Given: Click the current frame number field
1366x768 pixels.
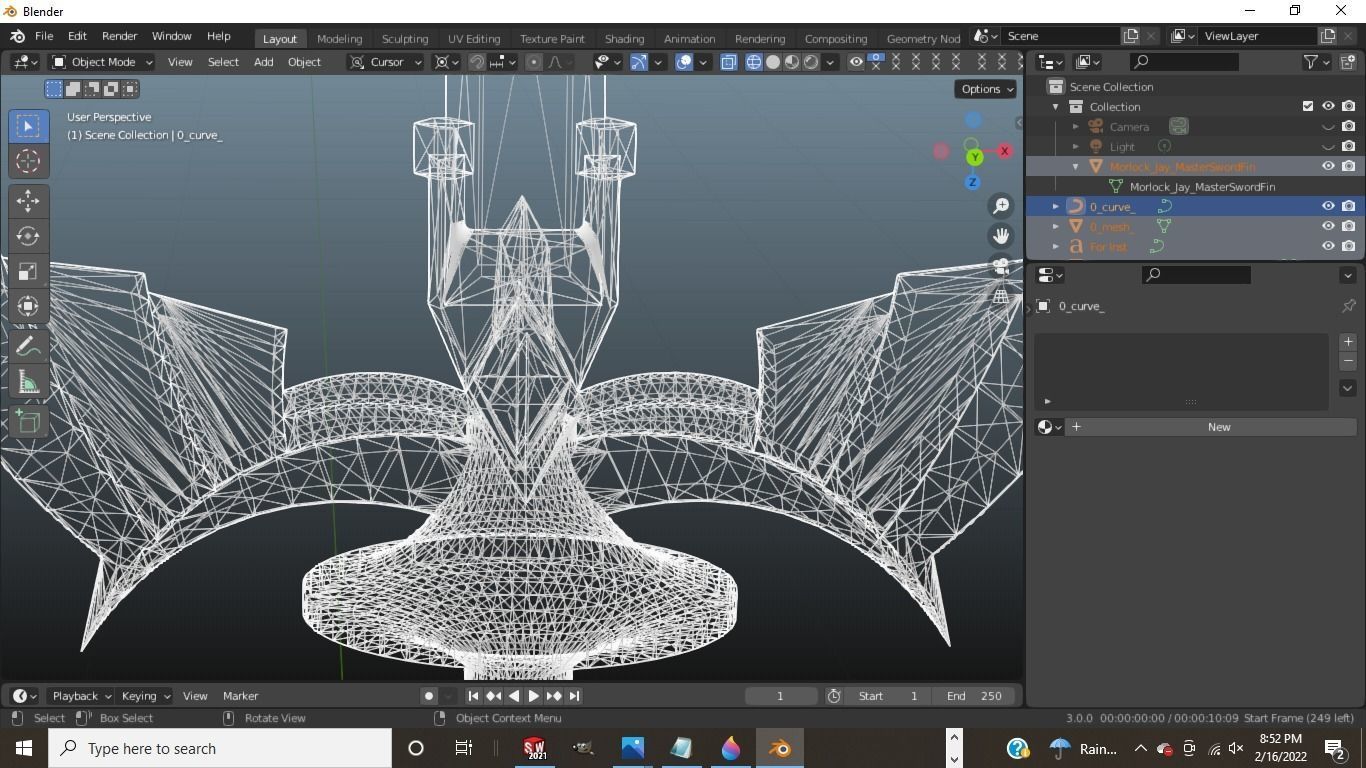Looking at the screenshot, I should point(780,696).
